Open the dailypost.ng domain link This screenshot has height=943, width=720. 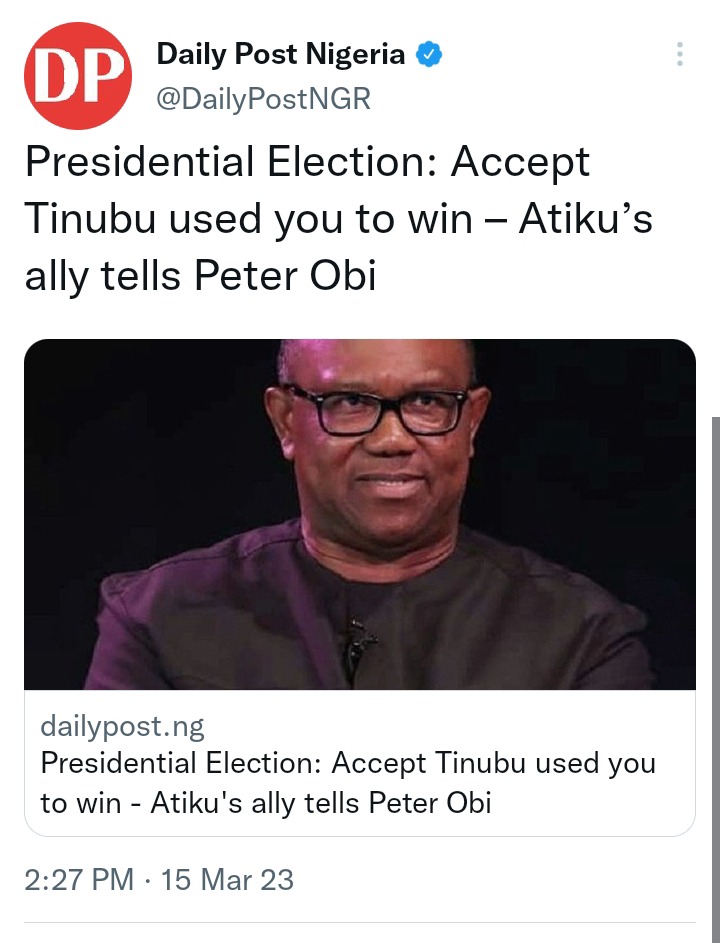(x=122, y=726)
